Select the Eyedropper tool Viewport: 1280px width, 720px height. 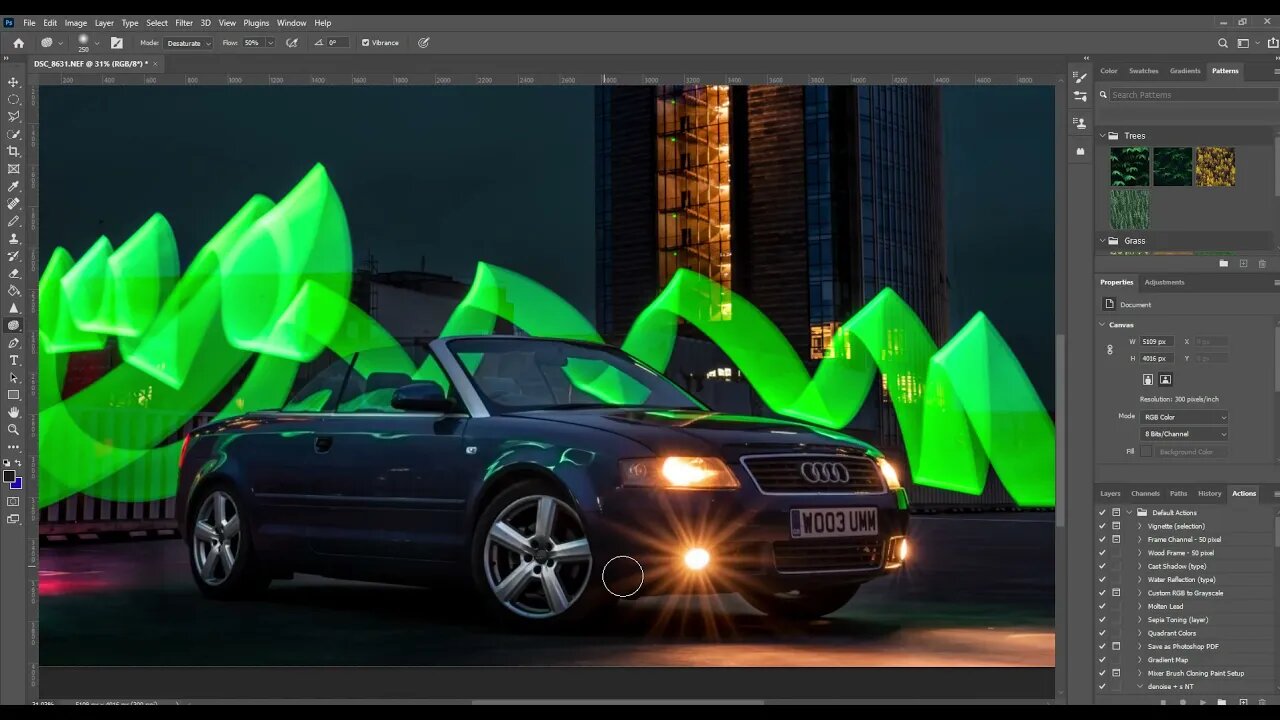coord(14,186)
